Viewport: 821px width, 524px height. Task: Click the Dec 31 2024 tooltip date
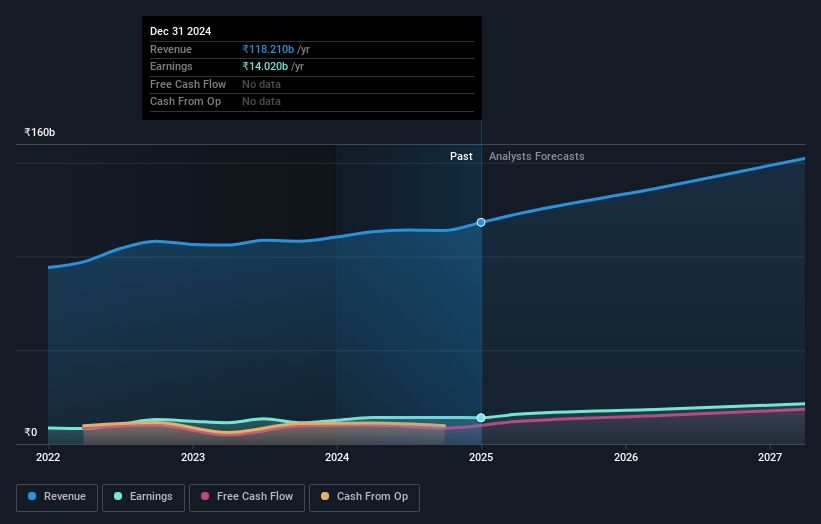(x=181, y=31)
